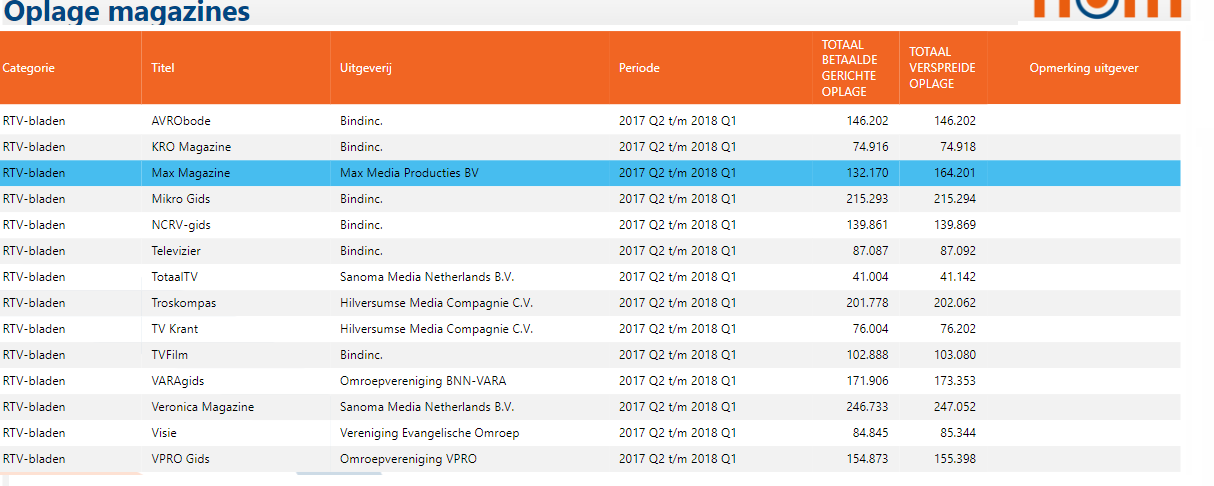Image resolution: width=1214 pixels, height=486 pixels.
Task: Sort by Totaal Verspreide Oplage header
Action: (942, 68)
